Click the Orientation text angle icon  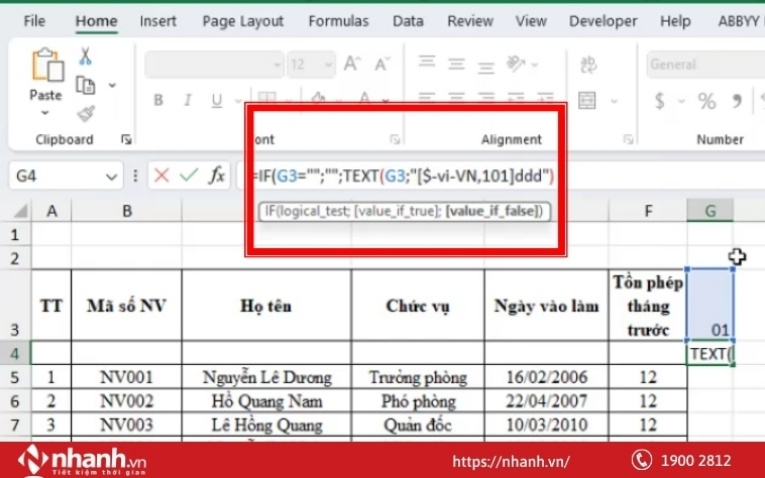pos(516,64)
